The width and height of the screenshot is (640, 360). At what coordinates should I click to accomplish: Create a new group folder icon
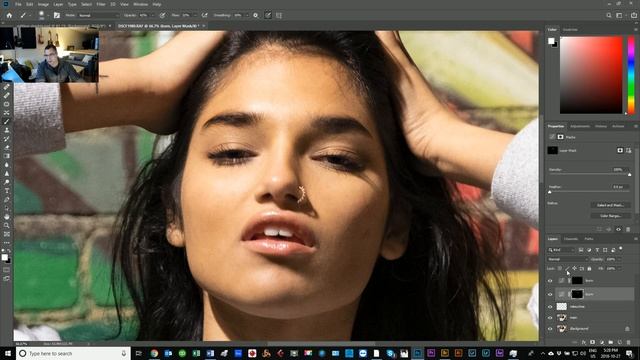(x=611, y=342)
